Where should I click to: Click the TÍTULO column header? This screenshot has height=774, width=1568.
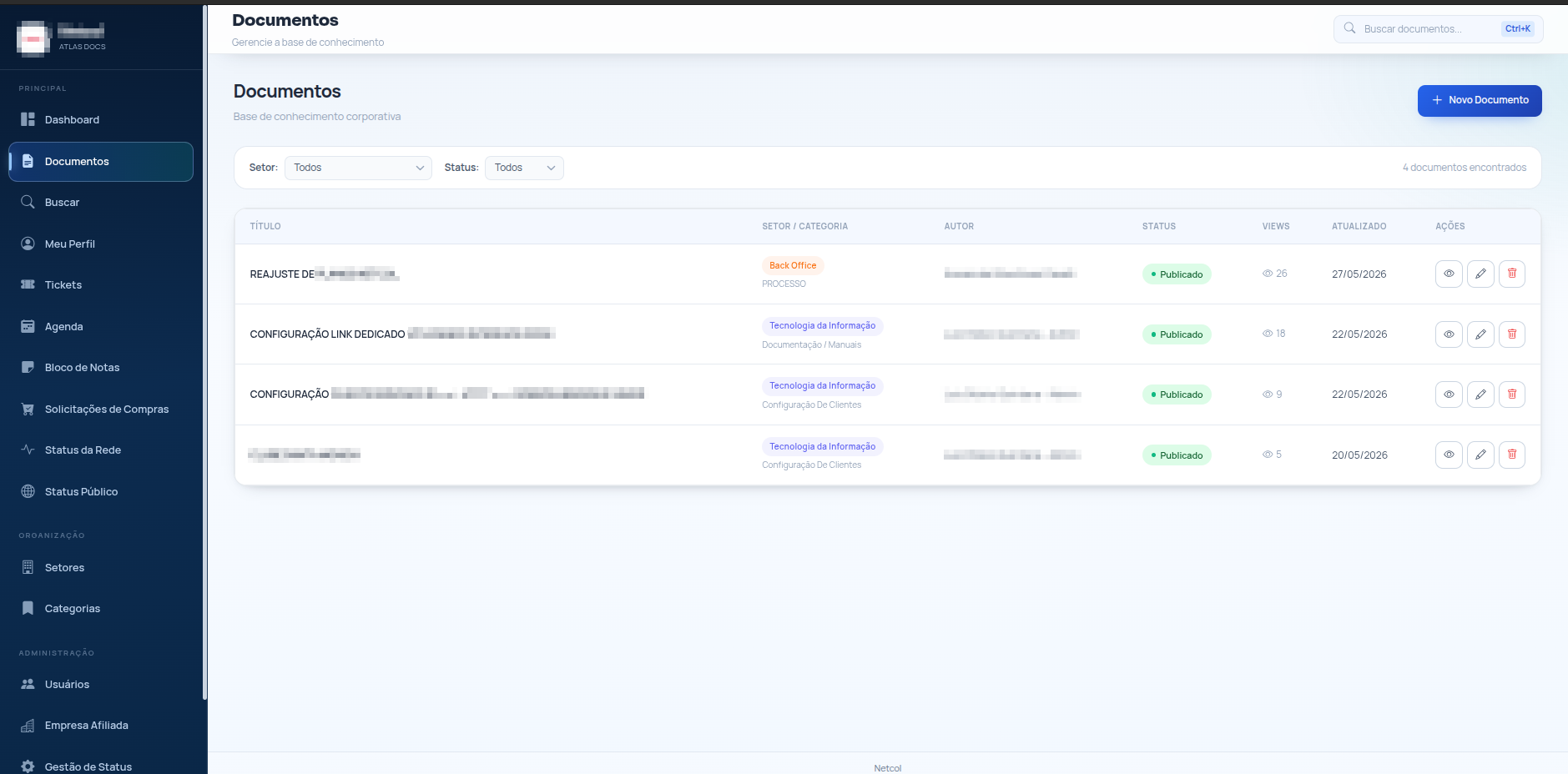point(265,227)
